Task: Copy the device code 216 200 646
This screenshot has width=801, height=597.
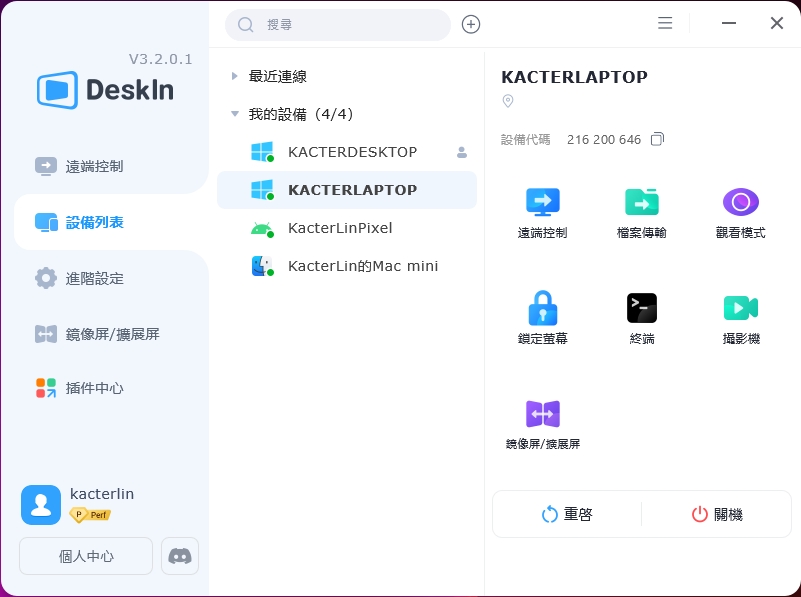Action: [657, 139]
